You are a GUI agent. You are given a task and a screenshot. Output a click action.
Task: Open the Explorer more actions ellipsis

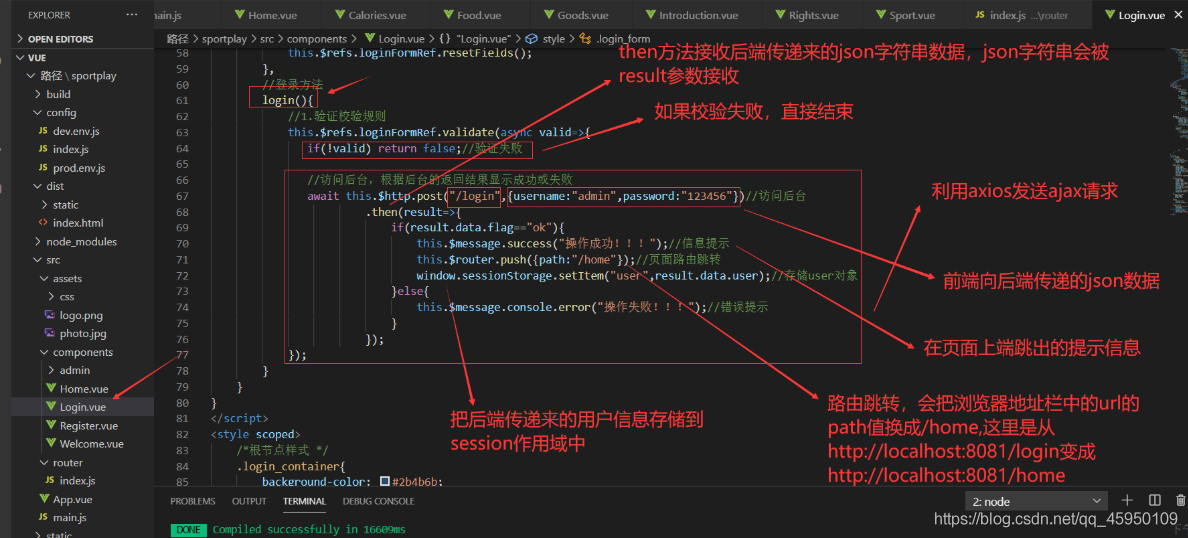pyautogui.click(x=133, y=14)
